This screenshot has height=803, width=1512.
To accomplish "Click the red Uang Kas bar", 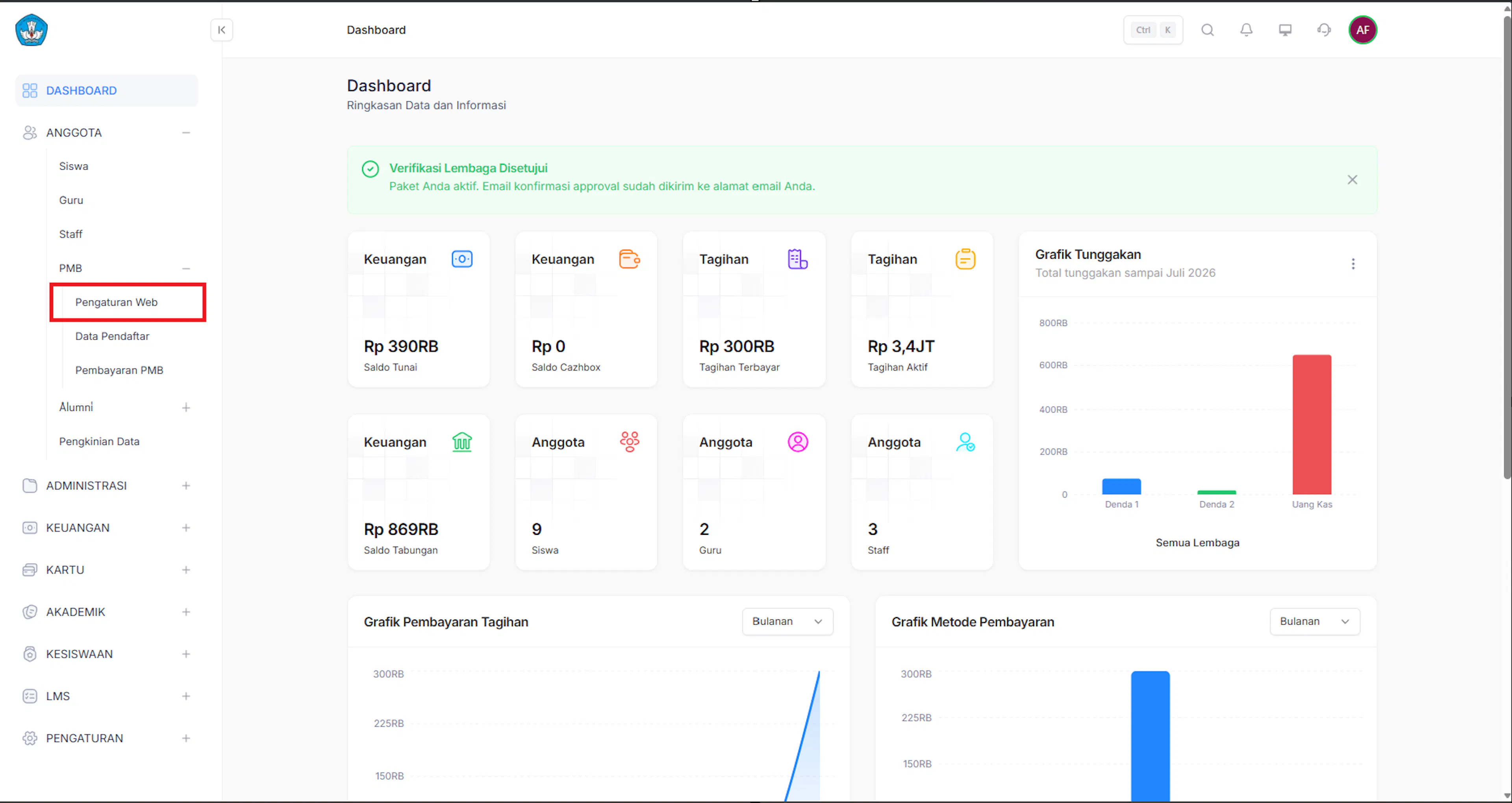I will tap(1312, 425).
